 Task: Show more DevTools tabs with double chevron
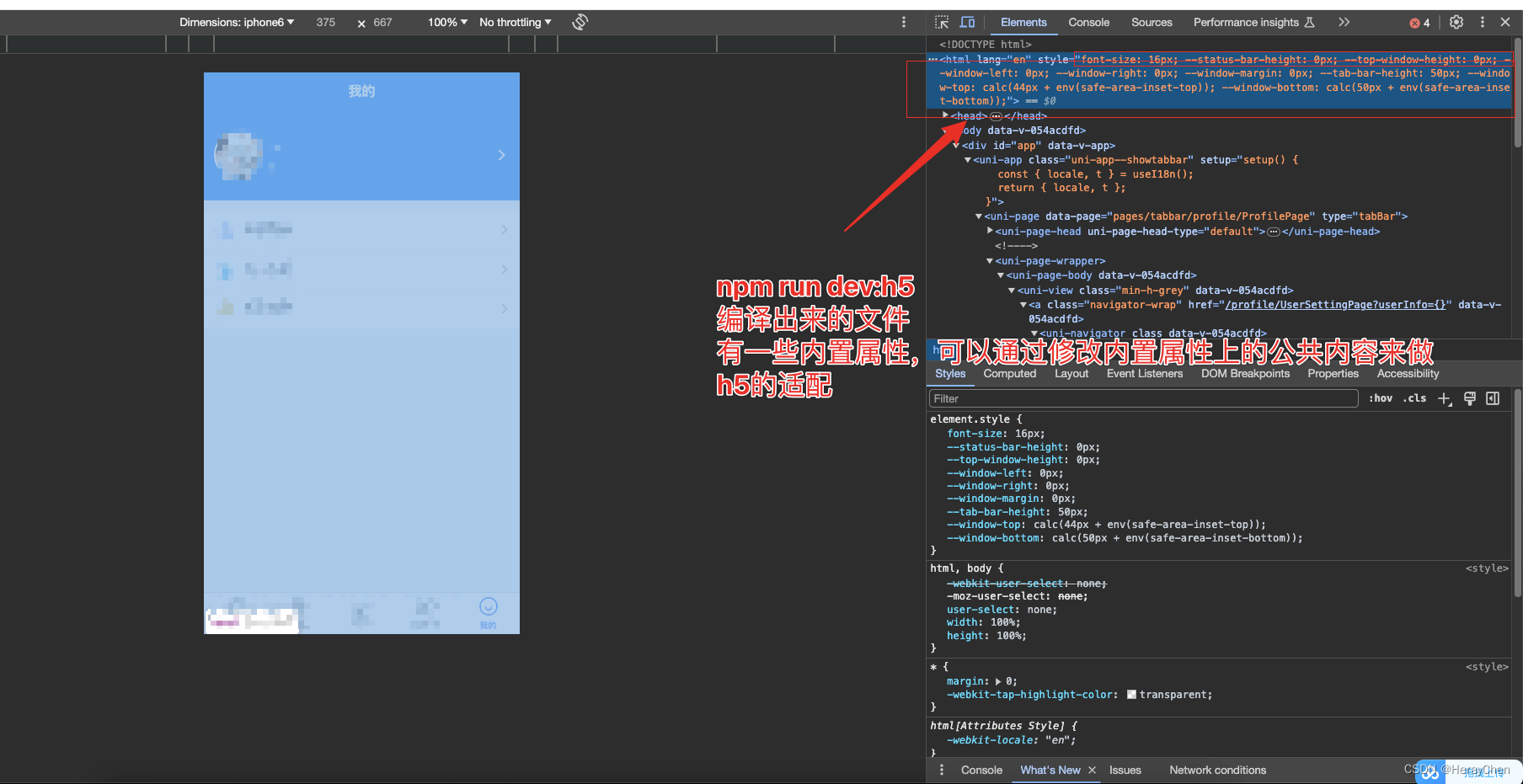(x=1344, y=23)
